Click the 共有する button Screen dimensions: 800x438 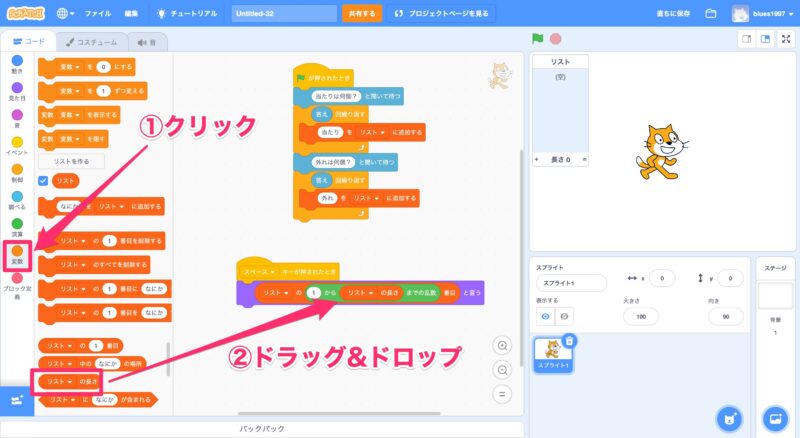(x=361, y=14)
